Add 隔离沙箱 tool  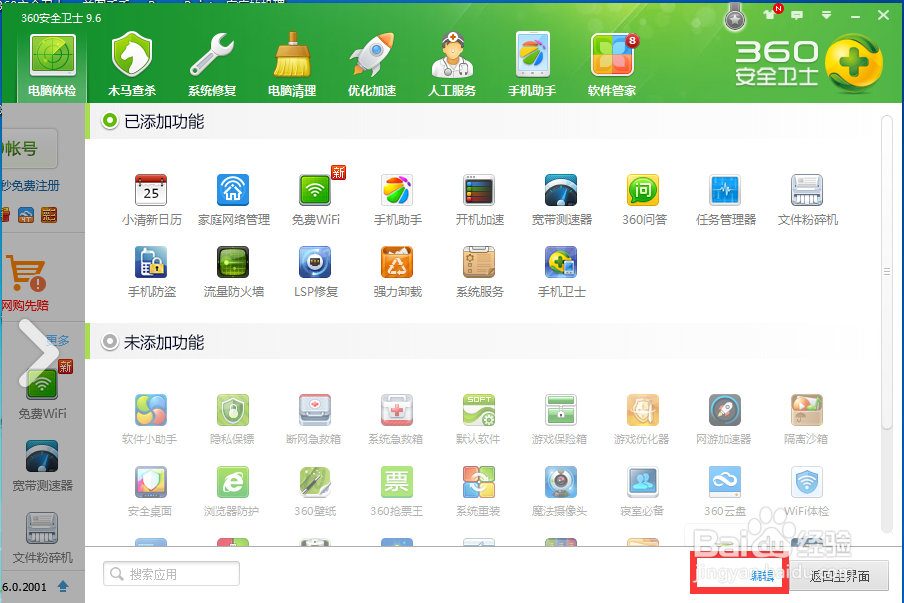807,419
